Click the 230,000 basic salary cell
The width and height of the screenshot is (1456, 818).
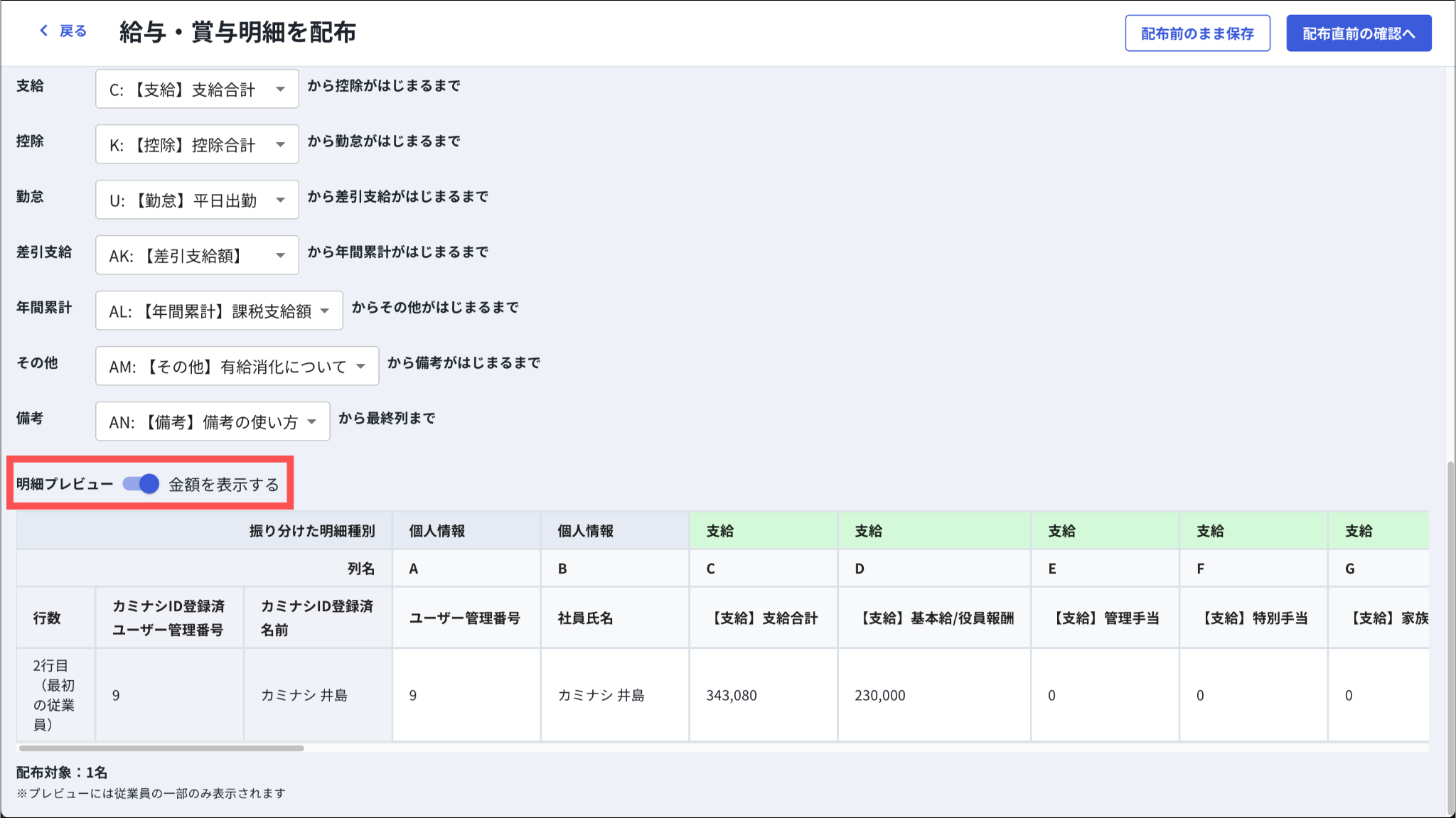880,695
